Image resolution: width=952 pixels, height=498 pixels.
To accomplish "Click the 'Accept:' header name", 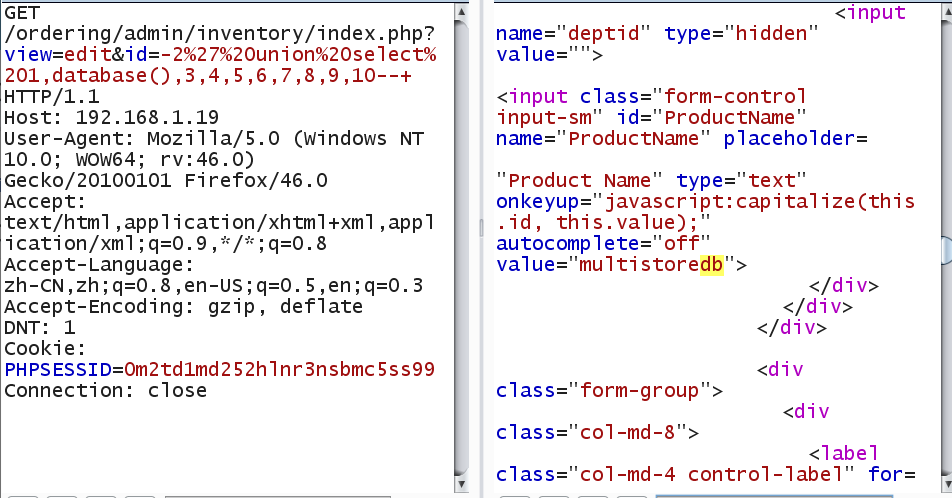I will tap(46, 201).
